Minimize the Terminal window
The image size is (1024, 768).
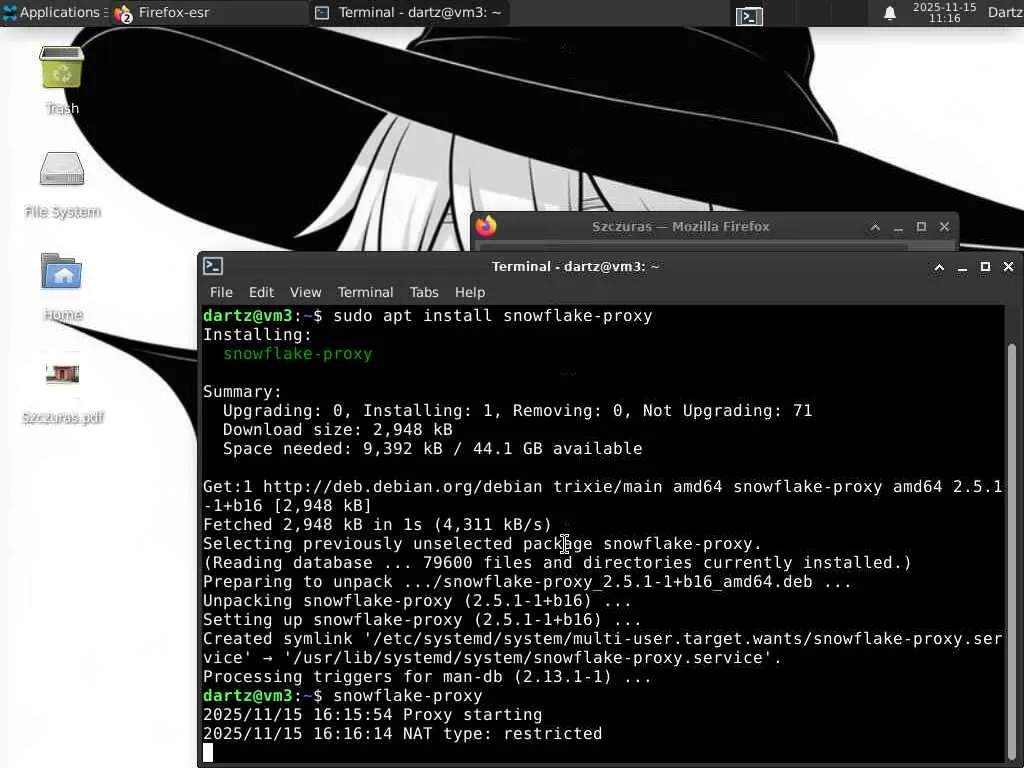click(x=962, y=266)
